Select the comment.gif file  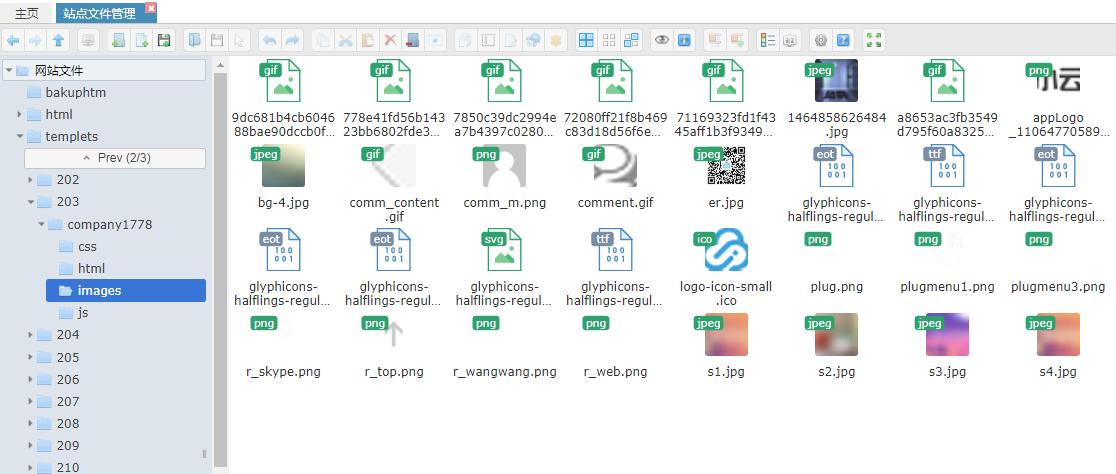615,166
